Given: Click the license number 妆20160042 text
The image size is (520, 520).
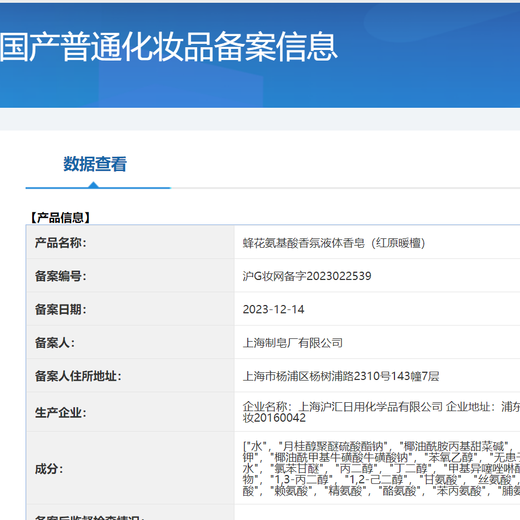Looking at the screenshot, I should pyautogui.click(x=274, y=418).
